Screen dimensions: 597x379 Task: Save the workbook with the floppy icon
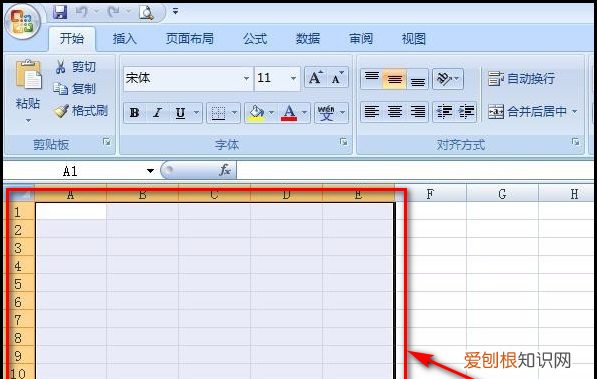[x=60, y=12]
